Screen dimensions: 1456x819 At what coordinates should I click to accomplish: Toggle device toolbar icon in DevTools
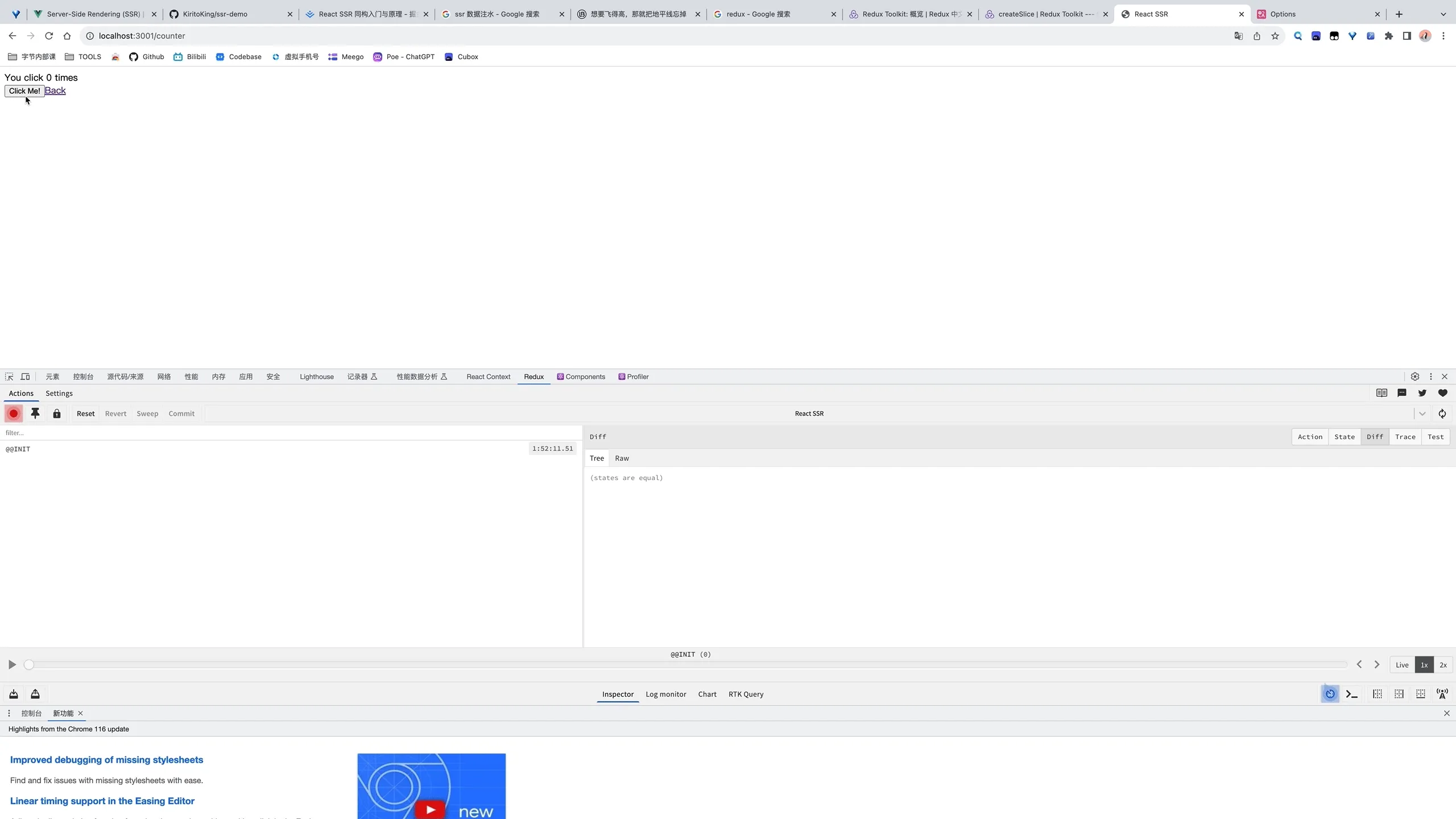[26, 377]
